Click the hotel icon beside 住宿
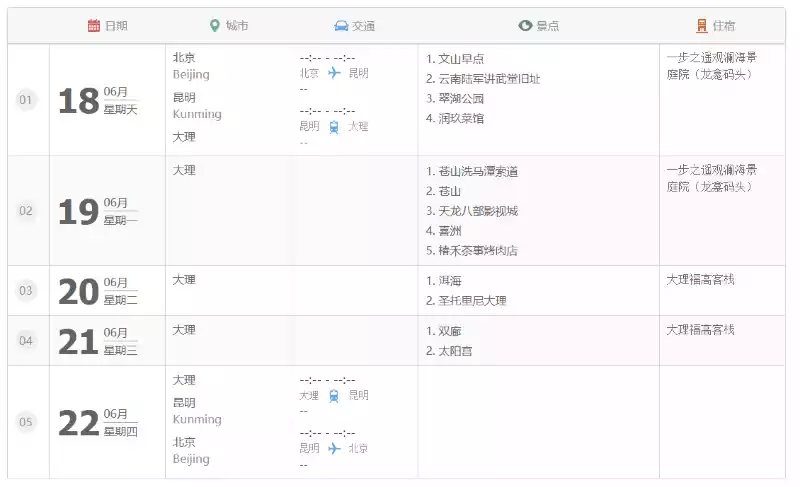The width and height of the screenshot is (800, 487). [702, 26]
